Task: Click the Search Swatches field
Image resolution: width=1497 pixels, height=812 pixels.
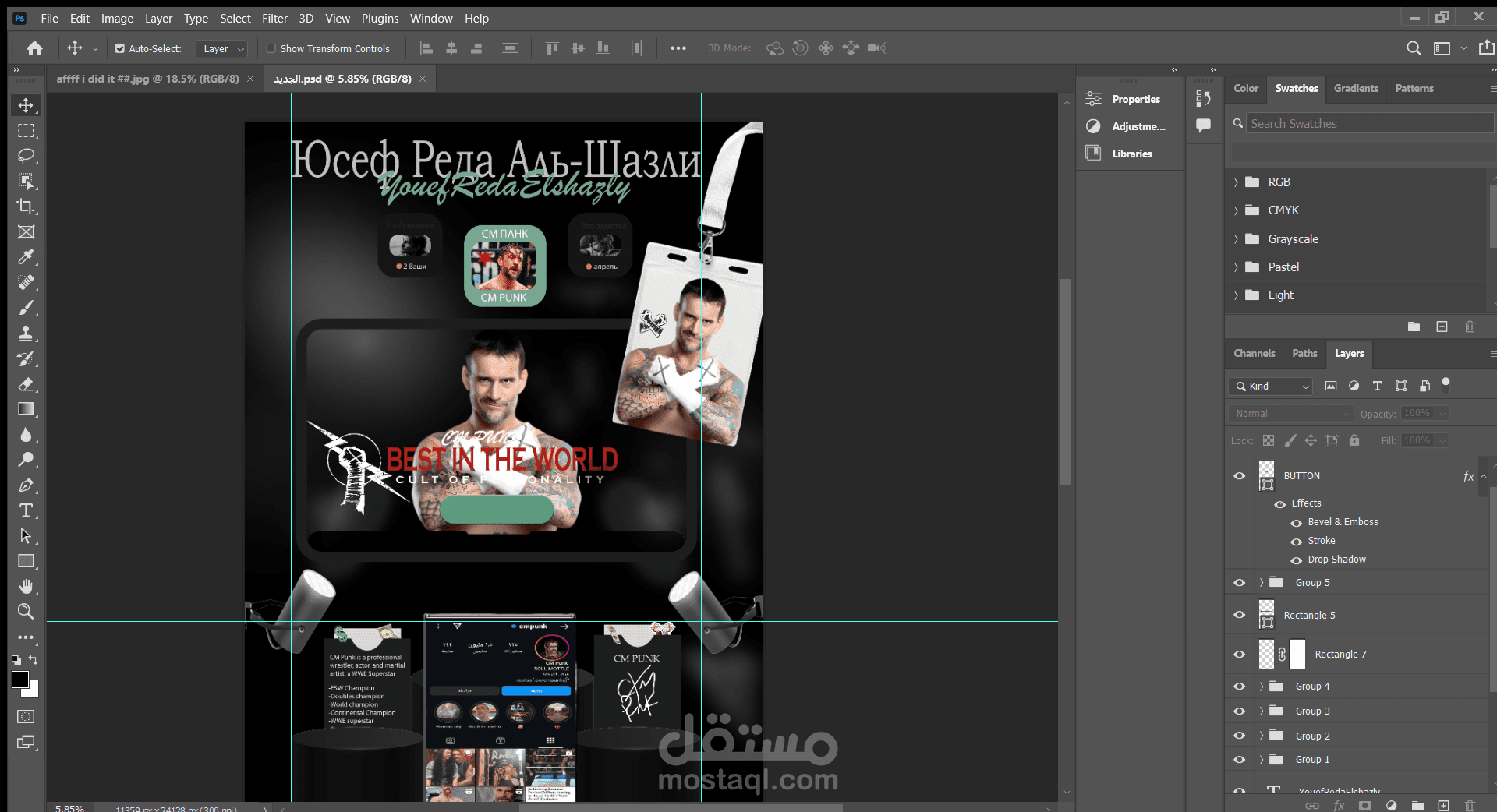Action: click(x=1369, y=124)
